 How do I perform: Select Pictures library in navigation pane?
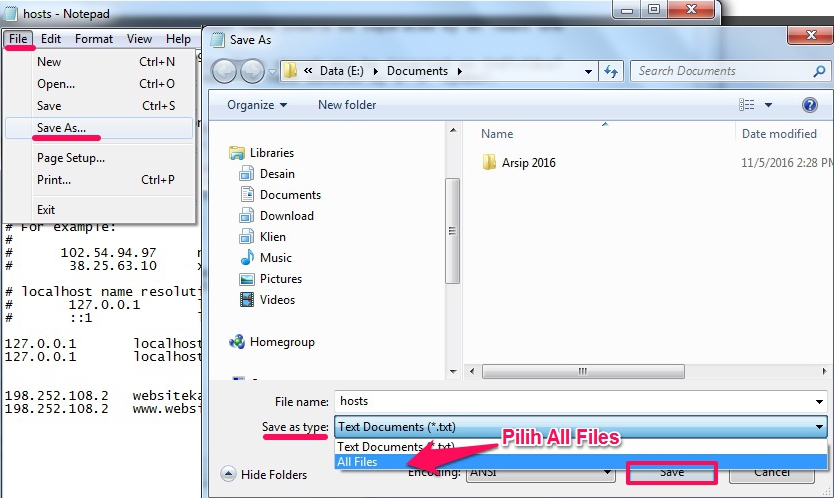point(280,279)
